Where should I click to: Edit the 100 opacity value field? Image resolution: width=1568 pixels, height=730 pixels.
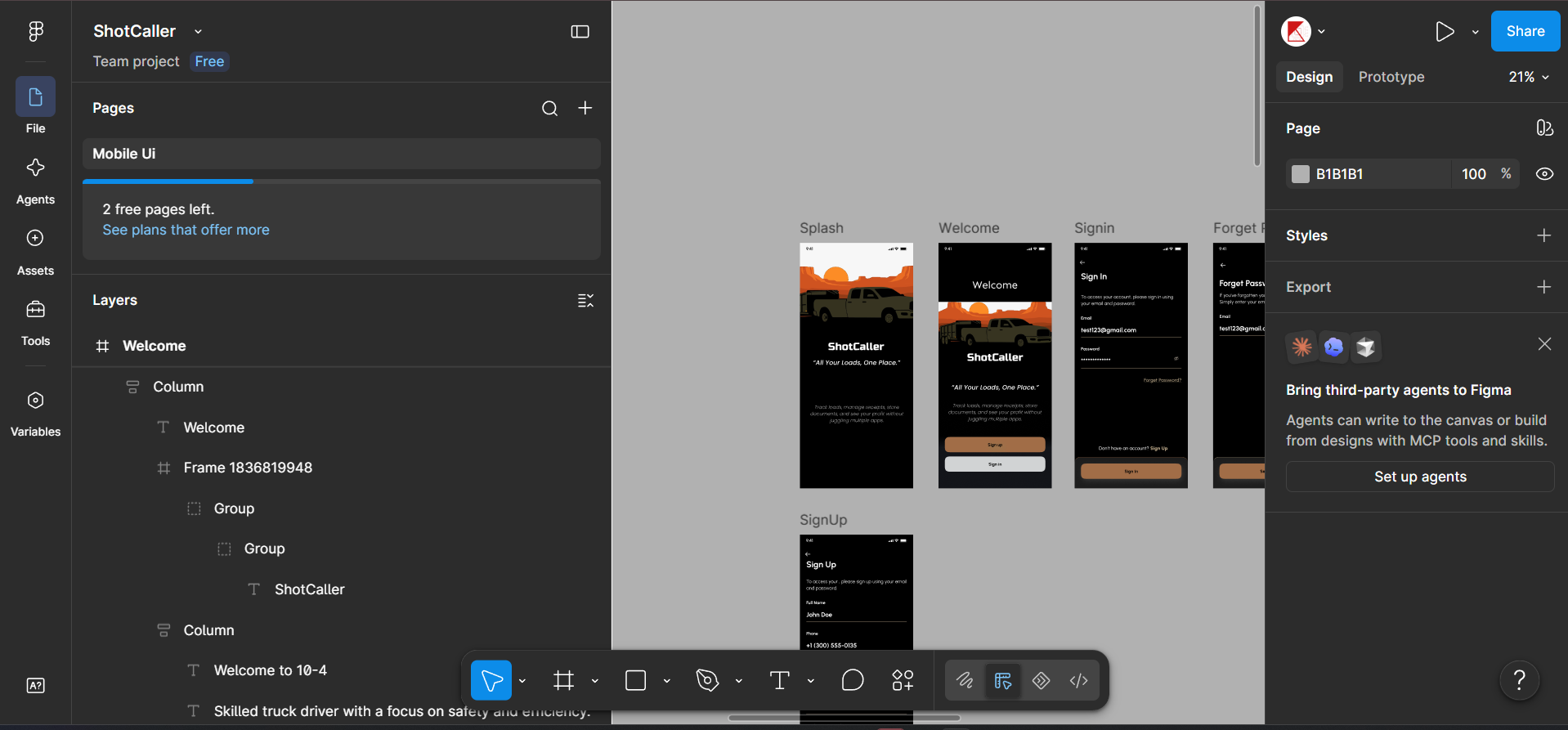pos(1474,174)
